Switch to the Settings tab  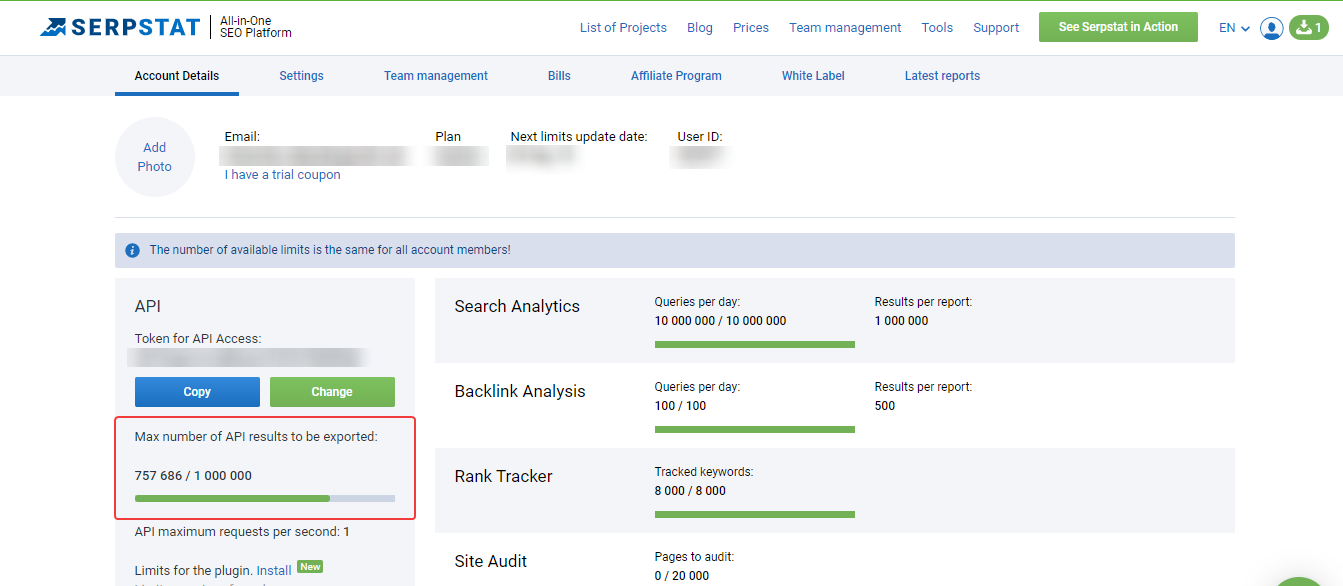click(301, 76)
